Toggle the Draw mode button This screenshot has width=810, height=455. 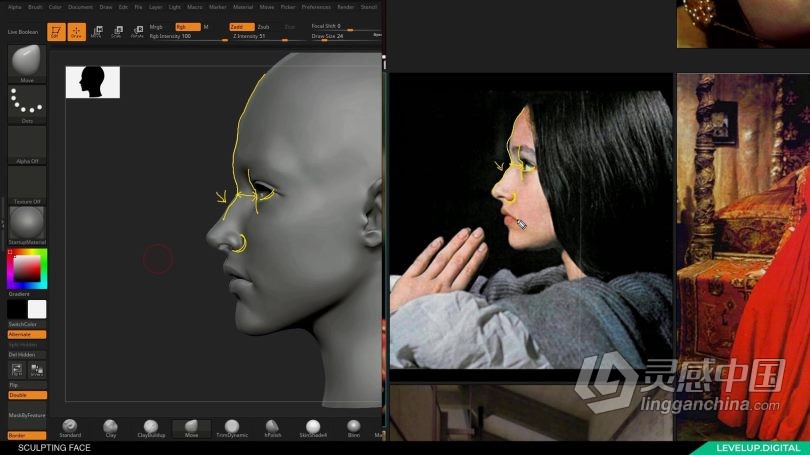click(x=76, y=32)
